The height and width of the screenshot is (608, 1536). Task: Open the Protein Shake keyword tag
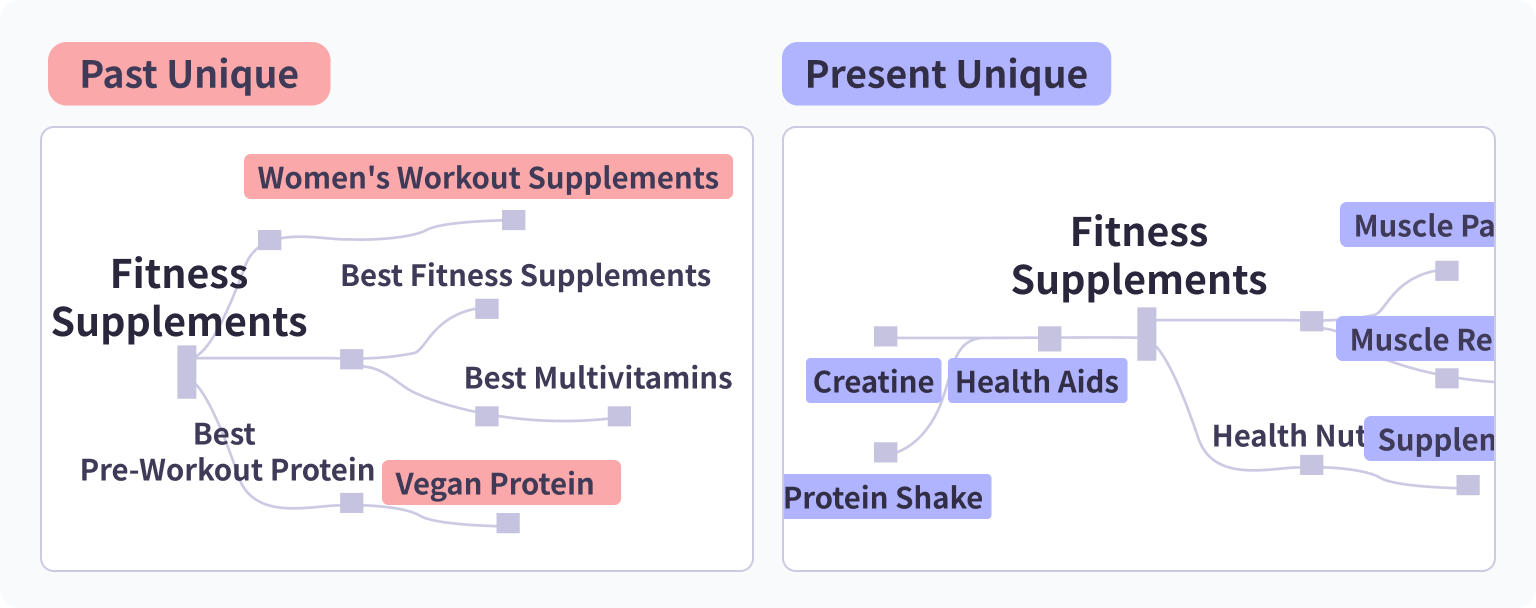point(886,497)
